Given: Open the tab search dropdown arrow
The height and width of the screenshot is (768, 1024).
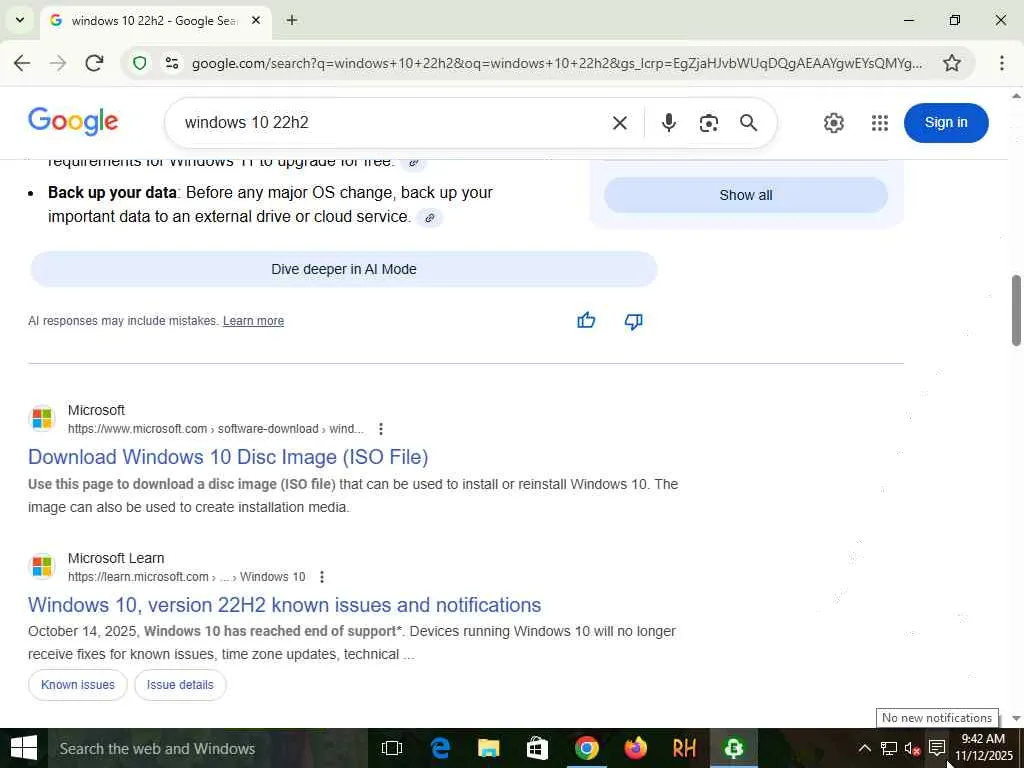Looking at the screenshot, I should 20,20.
